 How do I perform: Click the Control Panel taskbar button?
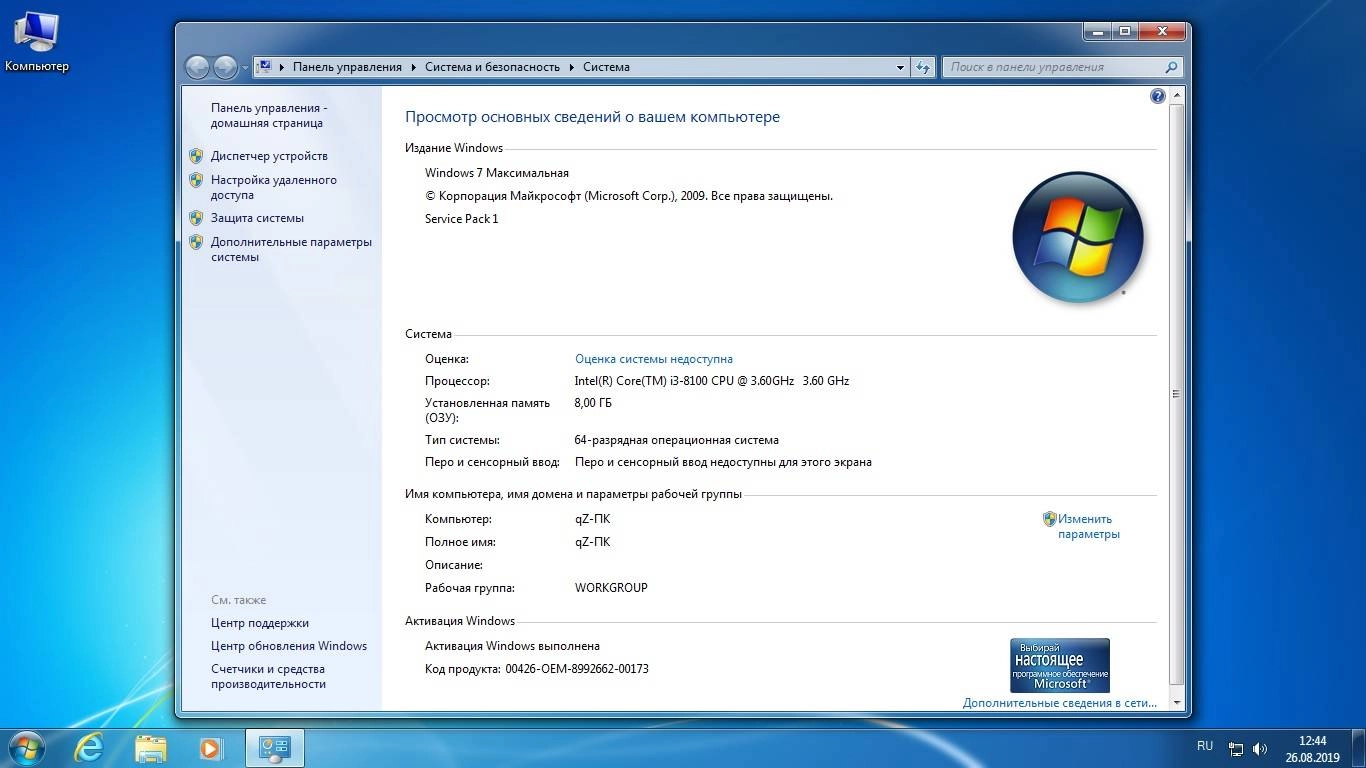point(274,747)
